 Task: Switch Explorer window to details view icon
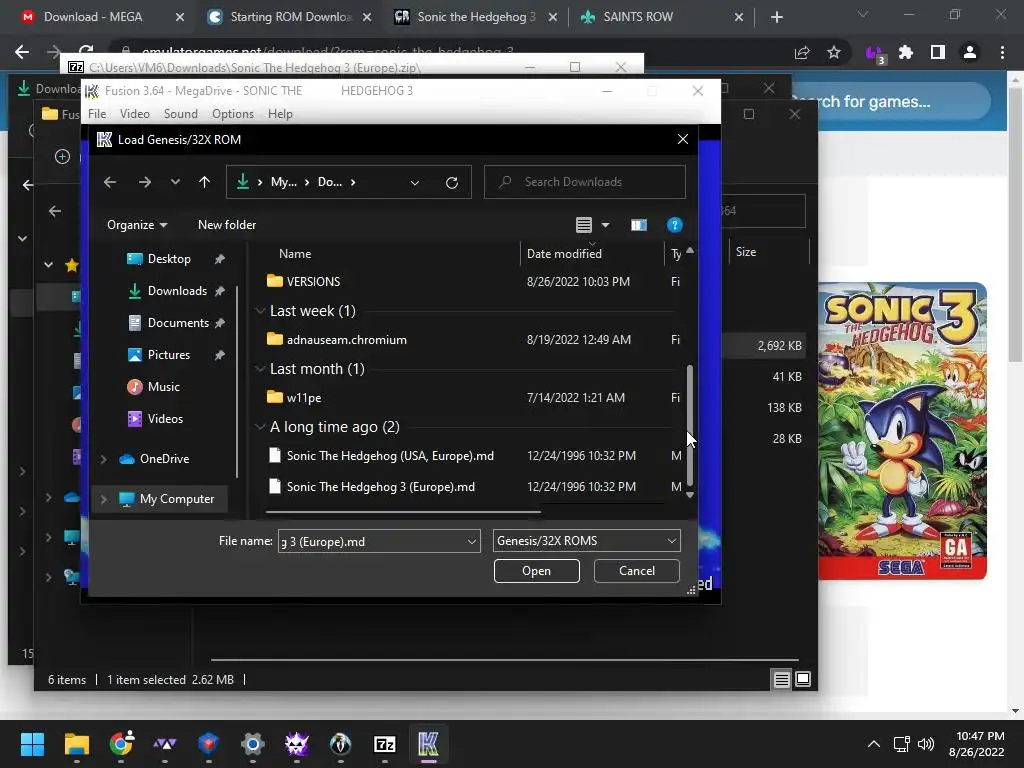pyautogui.click(x=782, y=680)
